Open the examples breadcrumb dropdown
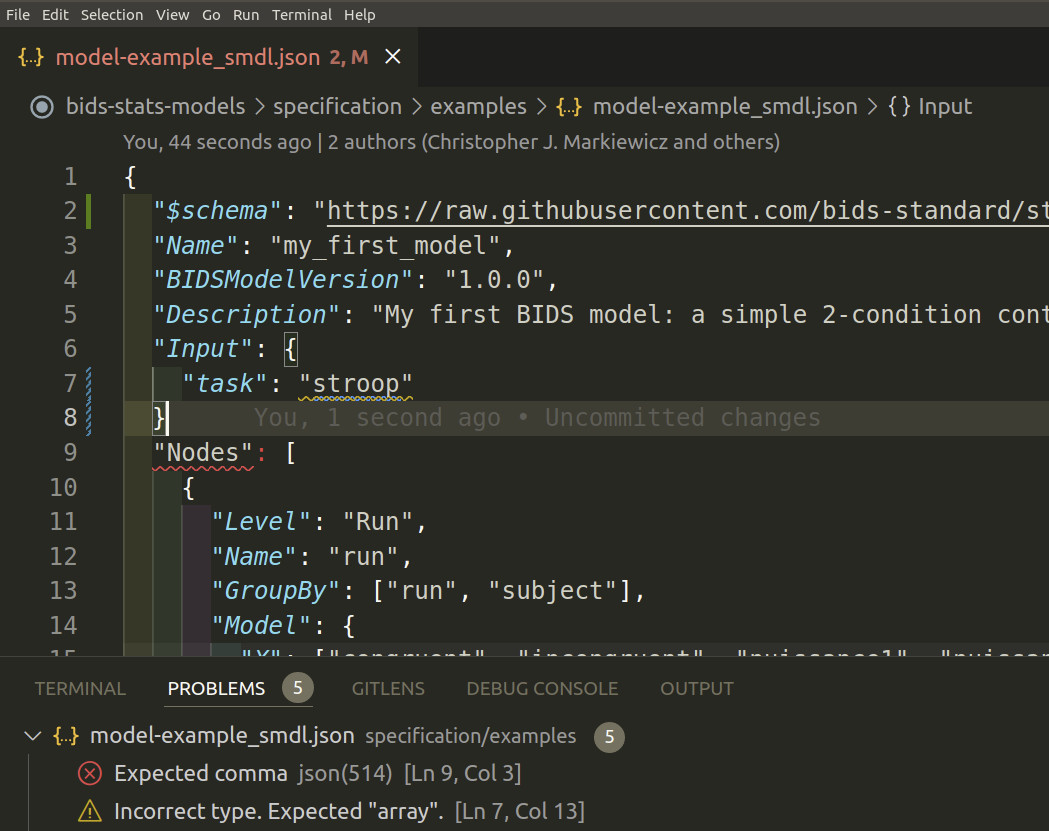 [x=478, y=106]
